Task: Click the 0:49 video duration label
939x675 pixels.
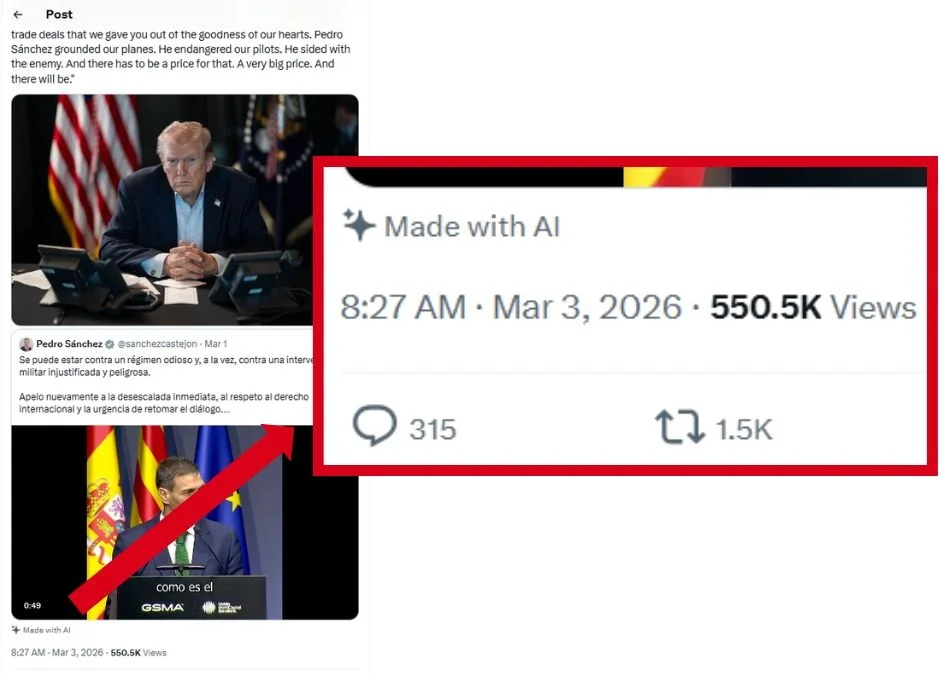Action: [x=32, y=606]
